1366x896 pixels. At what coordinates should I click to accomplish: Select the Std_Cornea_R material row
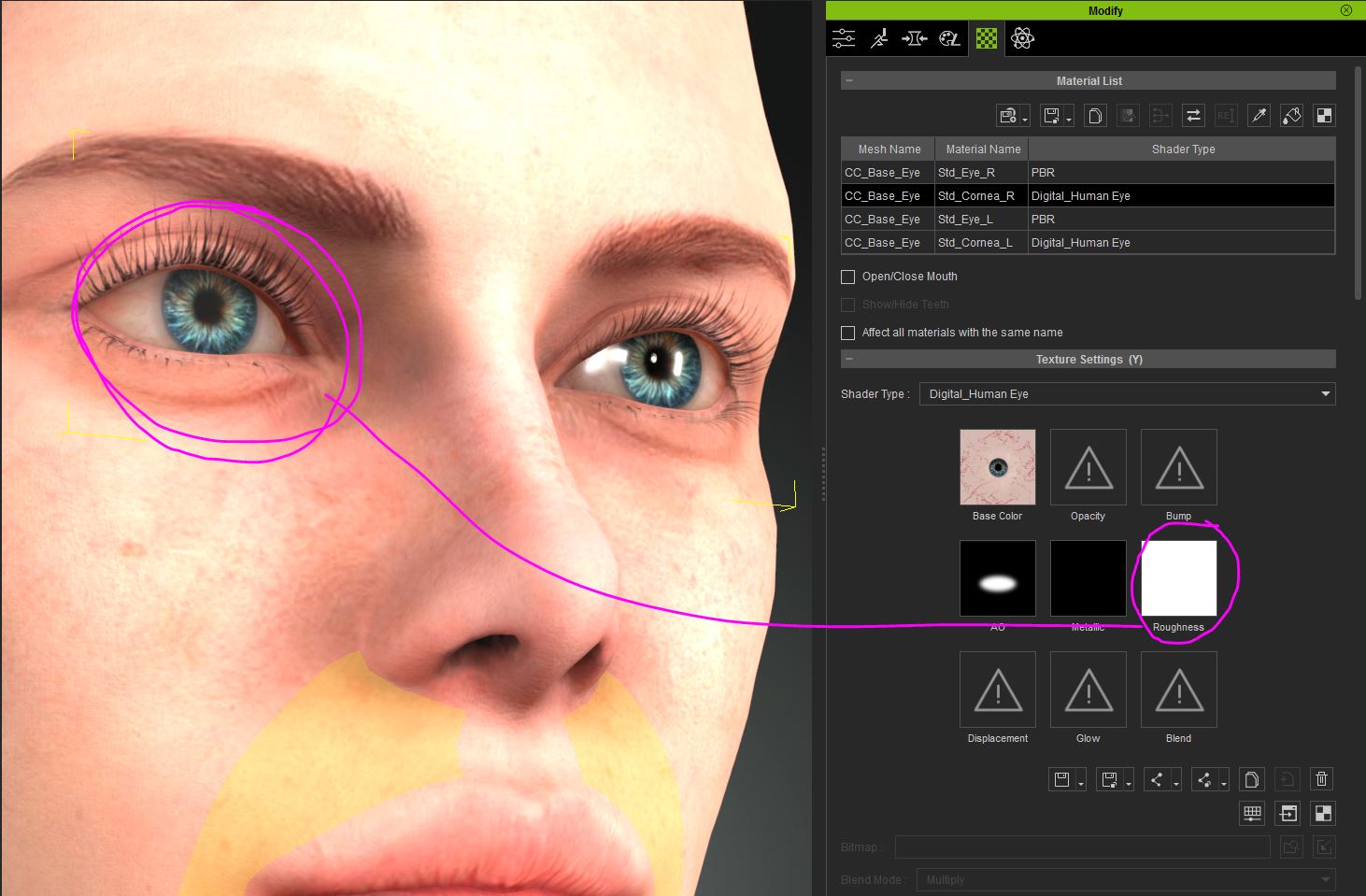[1088, 195]
